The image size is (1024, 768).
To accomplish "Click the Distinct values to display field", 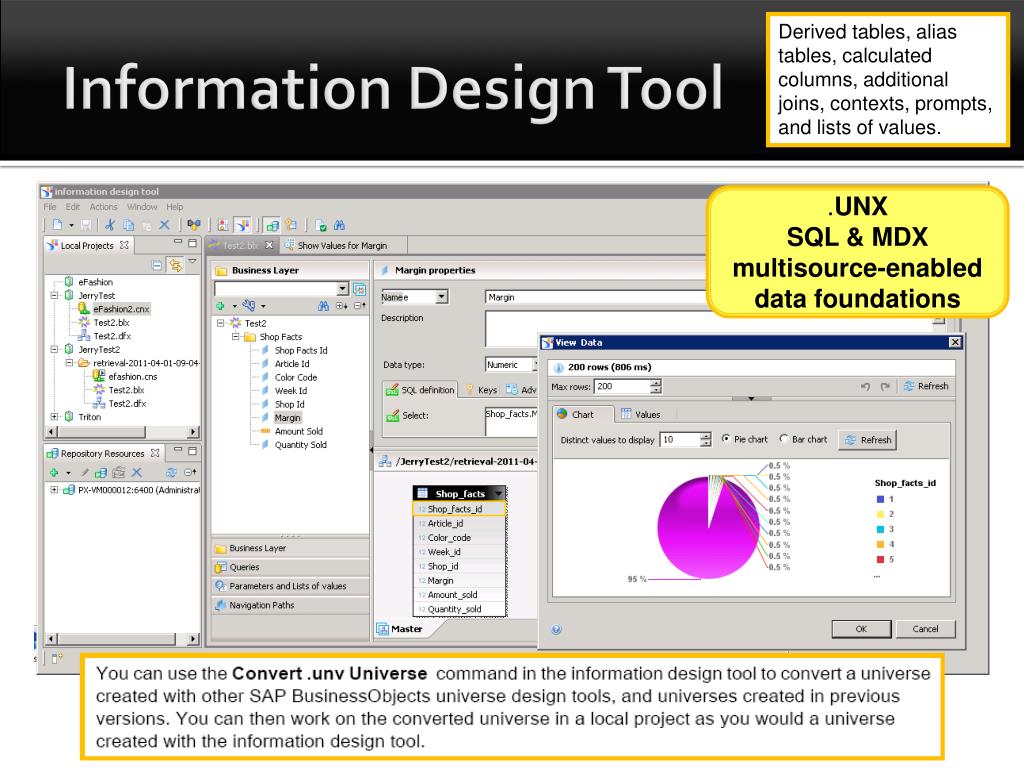I will click(x=680, y=440).
